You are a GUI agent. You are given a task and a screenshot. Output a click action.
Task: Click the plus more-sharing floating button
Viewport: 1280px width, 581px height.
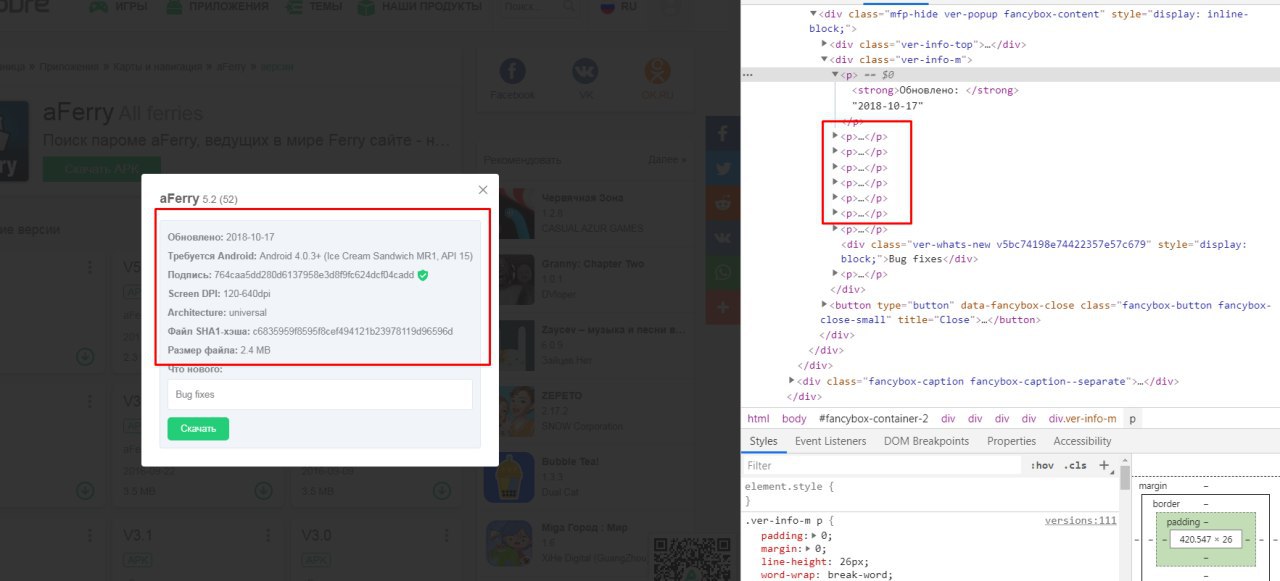click(x=722, y=308)
